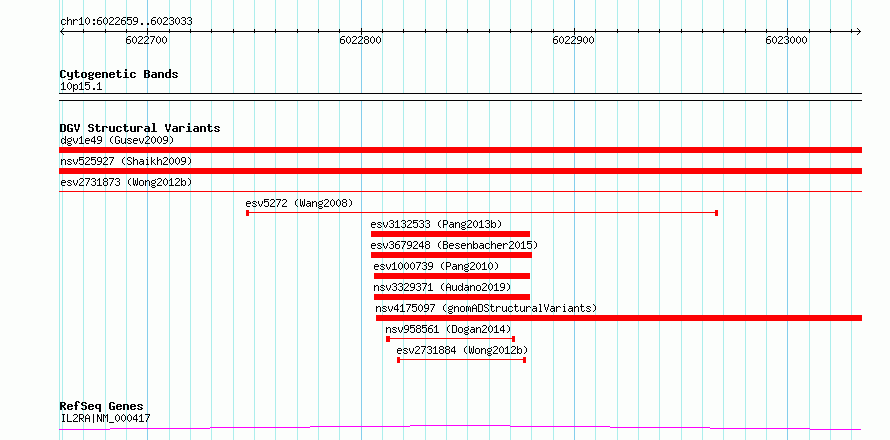Screen dimensions: 890x440
Task: Click the esv5272 span line with end caps
Action: 482,213
